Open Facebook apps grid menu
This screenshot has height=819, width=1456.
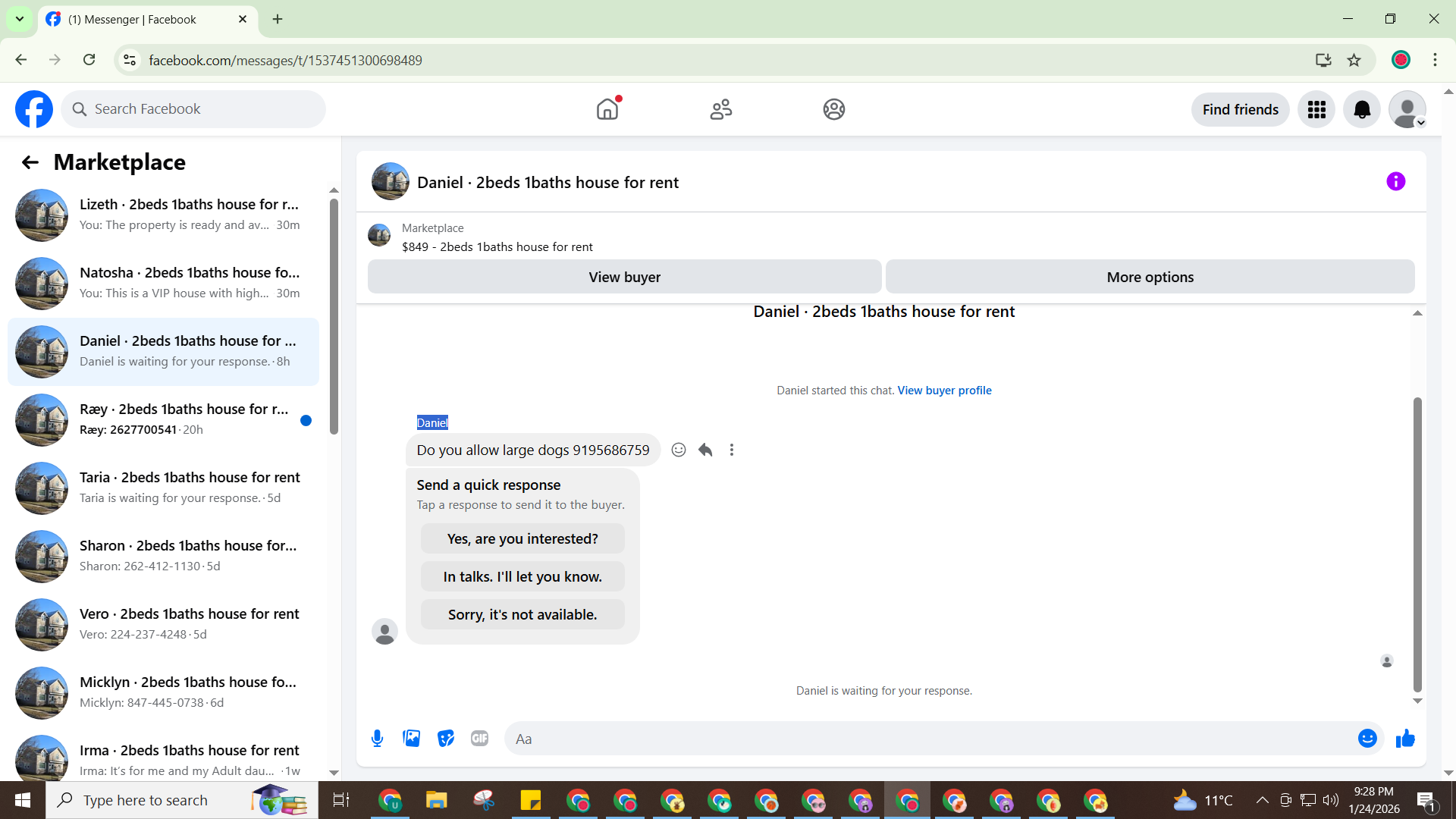coord(1316,110)
